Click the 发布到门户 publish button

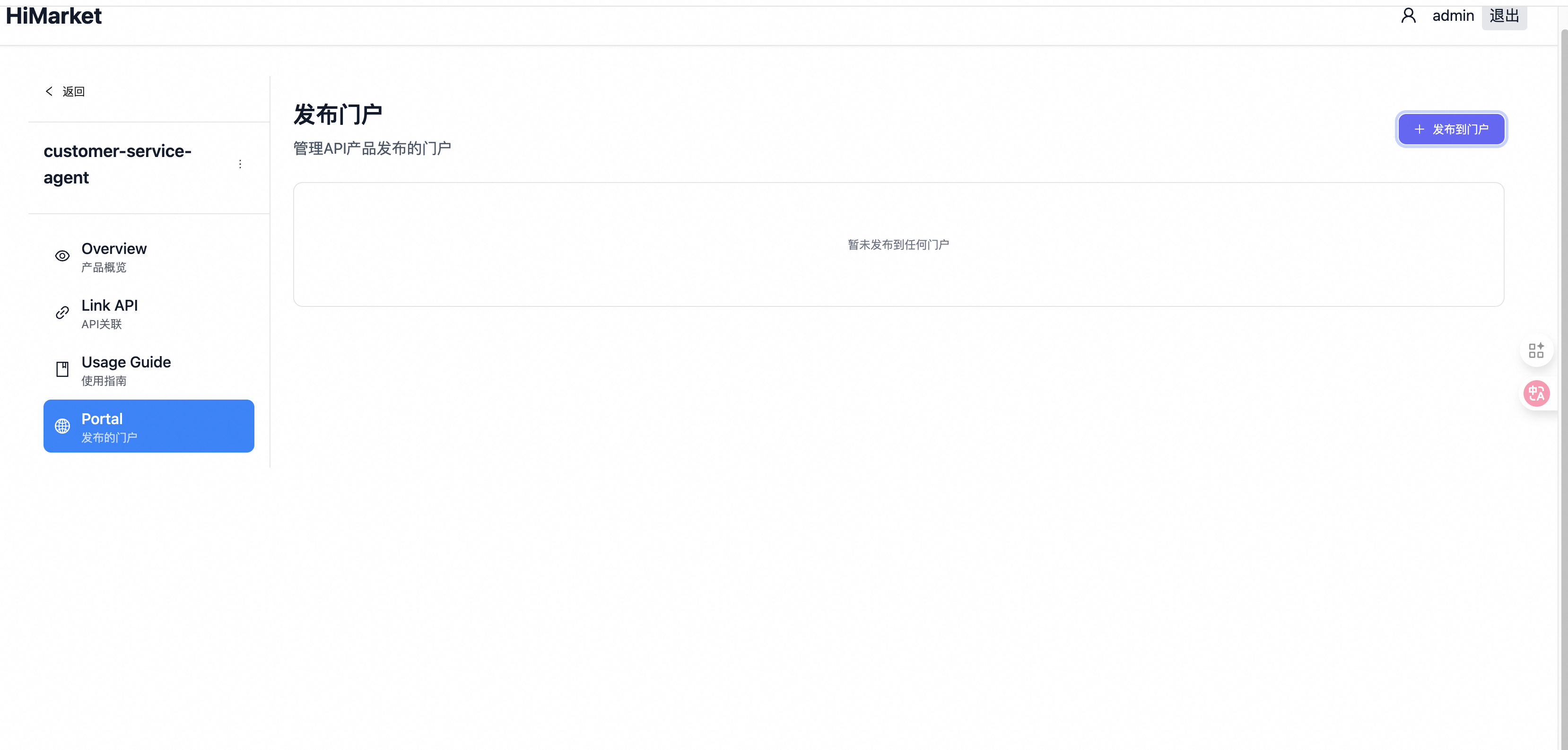pyautogui.click(x=1451, y=130)
